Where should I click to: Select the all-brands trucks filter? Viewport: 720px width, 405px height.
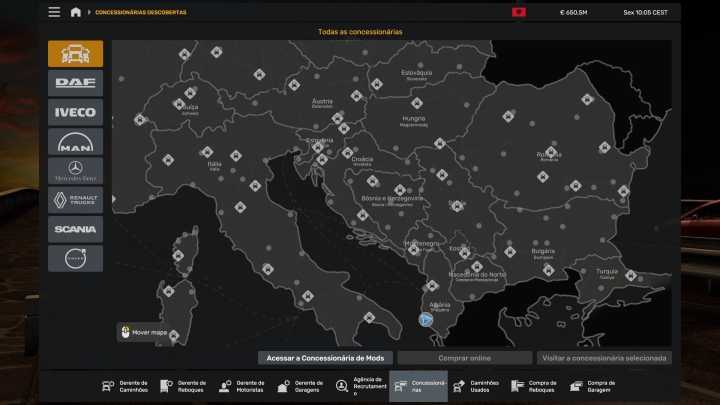[75, 54]
